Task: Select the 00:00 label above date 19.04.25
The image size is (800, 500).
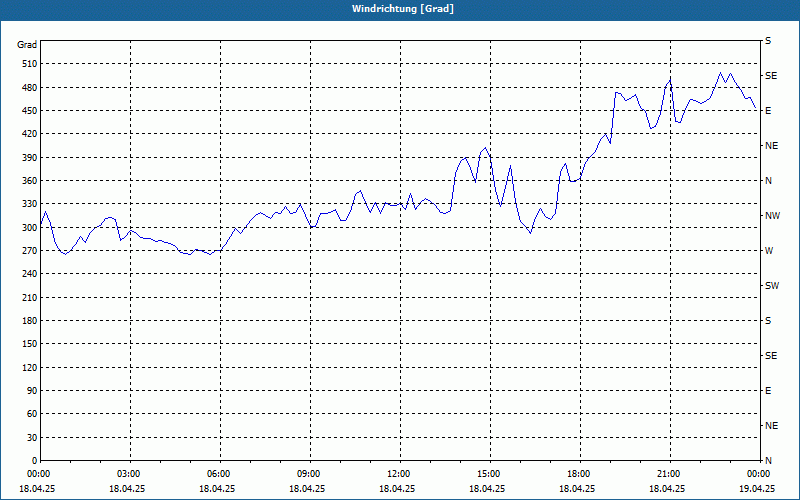Action: [758, 474]
